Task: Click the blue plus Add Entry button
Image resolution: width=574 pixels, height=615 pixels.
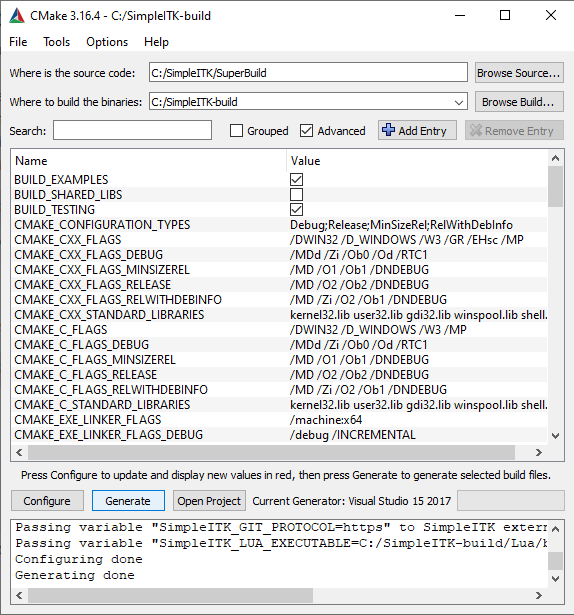Action: [x=417, y=131]
